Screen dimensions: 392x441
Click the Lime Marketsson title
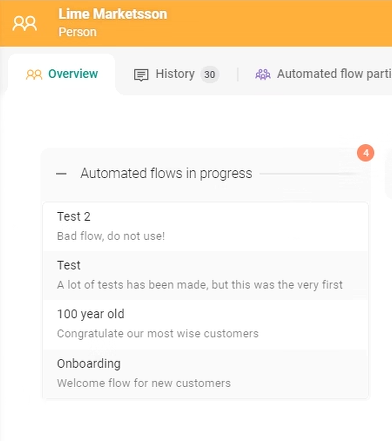tap(113, 14)
